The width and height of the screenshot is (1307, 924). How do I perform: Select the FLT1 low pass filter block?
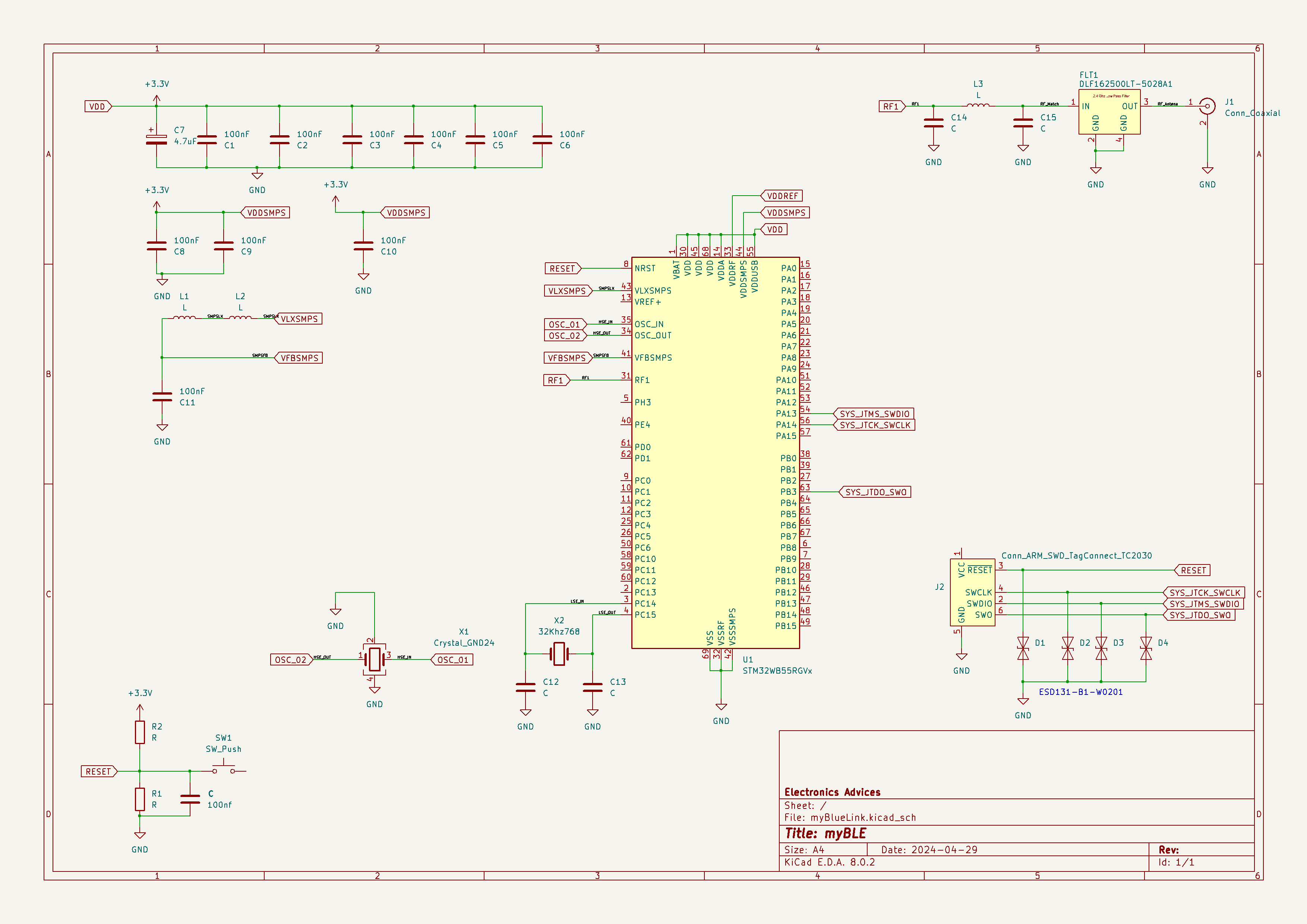coord(1109,111)
